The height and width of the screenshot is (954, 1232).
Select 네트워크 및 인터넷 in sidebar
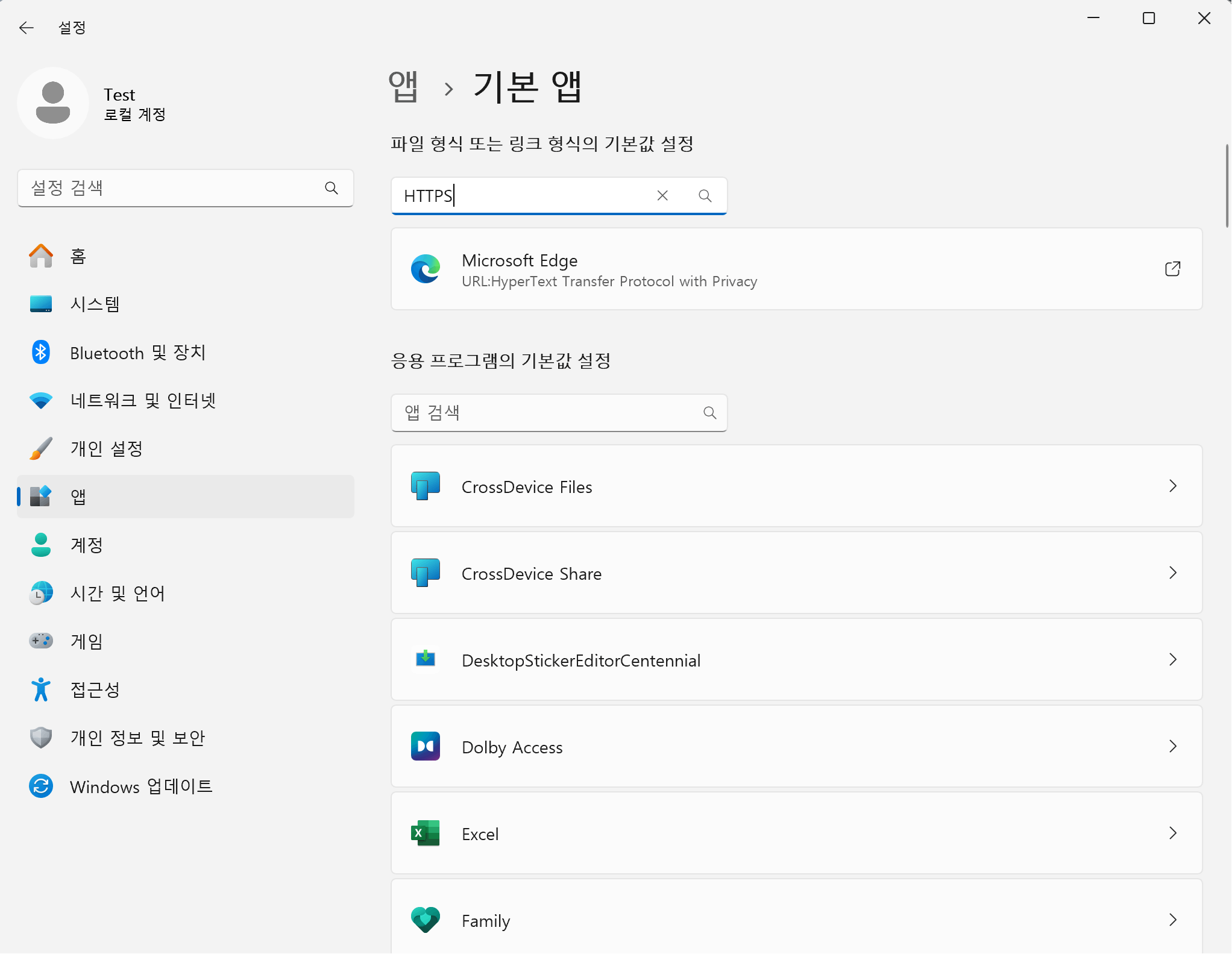pyautogui.click(x=143, y=401)
